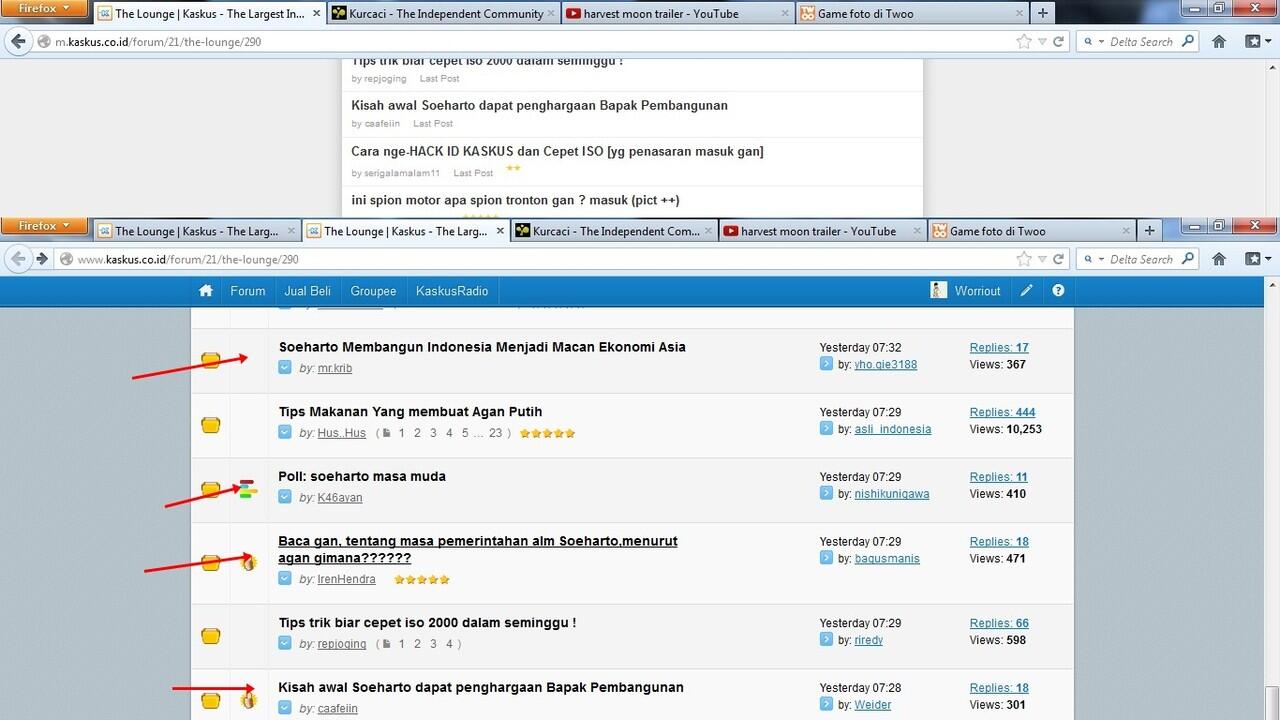
Task: Click folder icon of Tips trik biar thread
Action: [210, 636]
